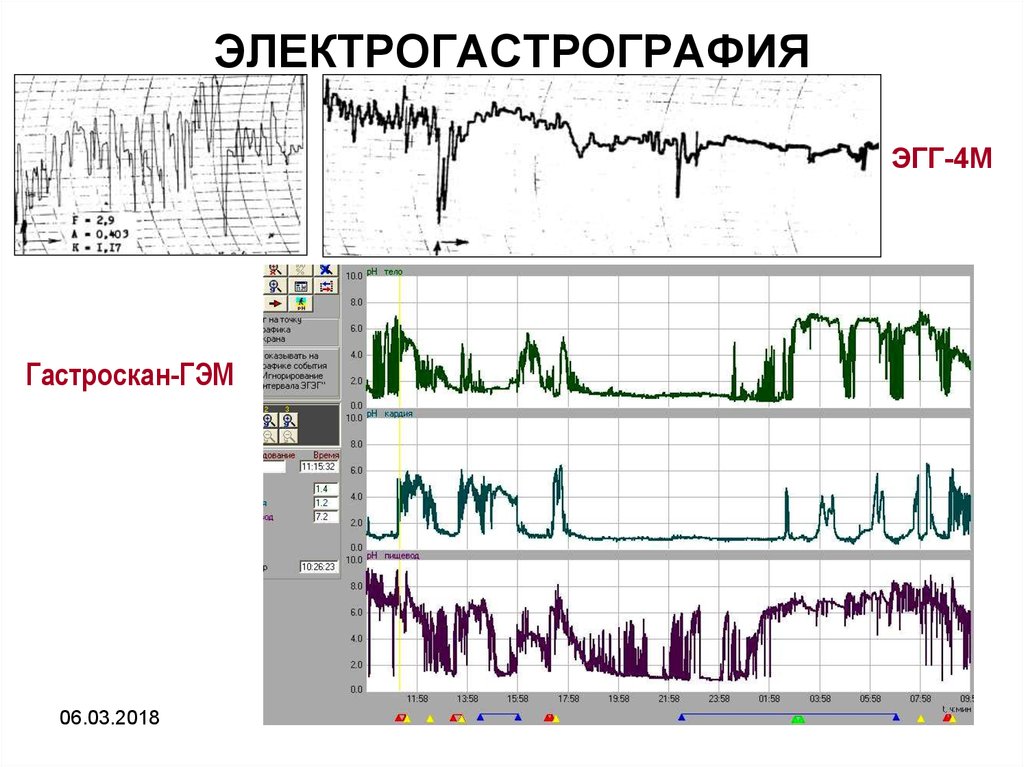Open the Время field dropdown
Viewport: 1024px width, 767px height.
coord(326,456)
